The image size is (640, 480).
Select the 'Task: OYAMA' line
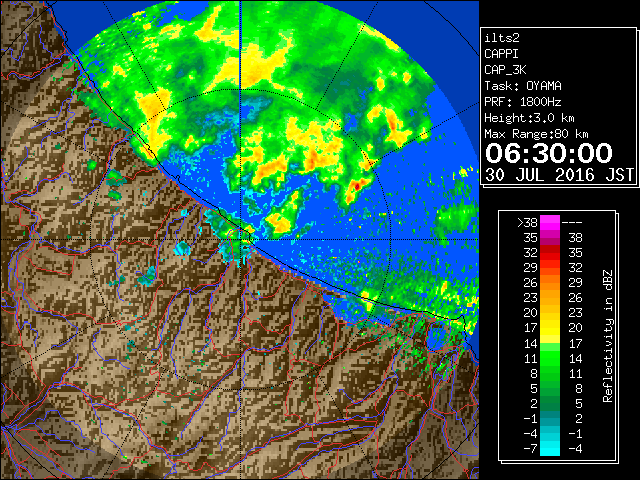point(523,86)
